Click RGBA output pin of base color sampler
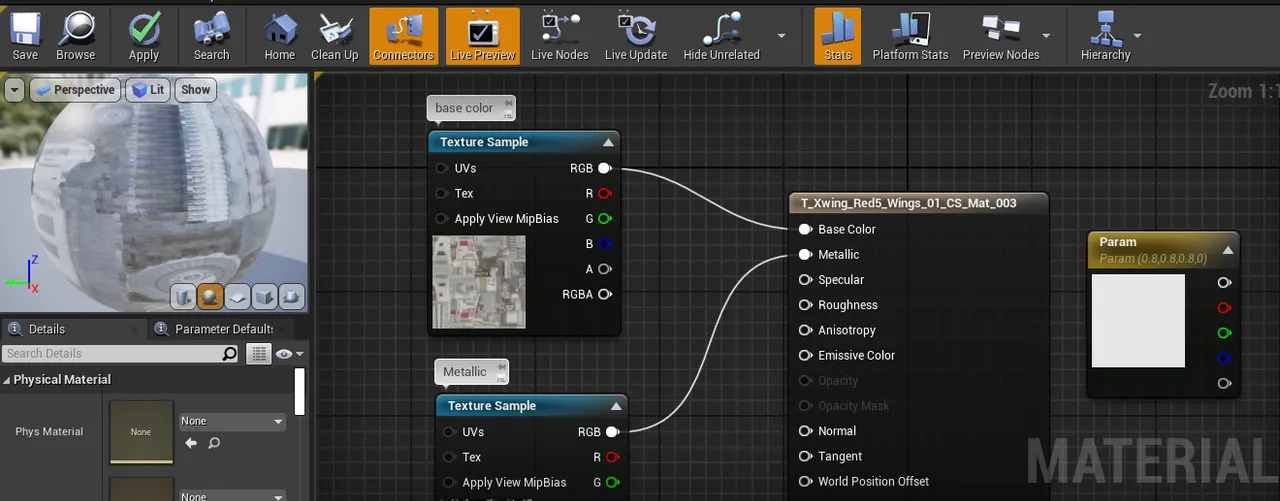Image resolution: width=1280 pixels, height=501 pixels. [604, 294]
